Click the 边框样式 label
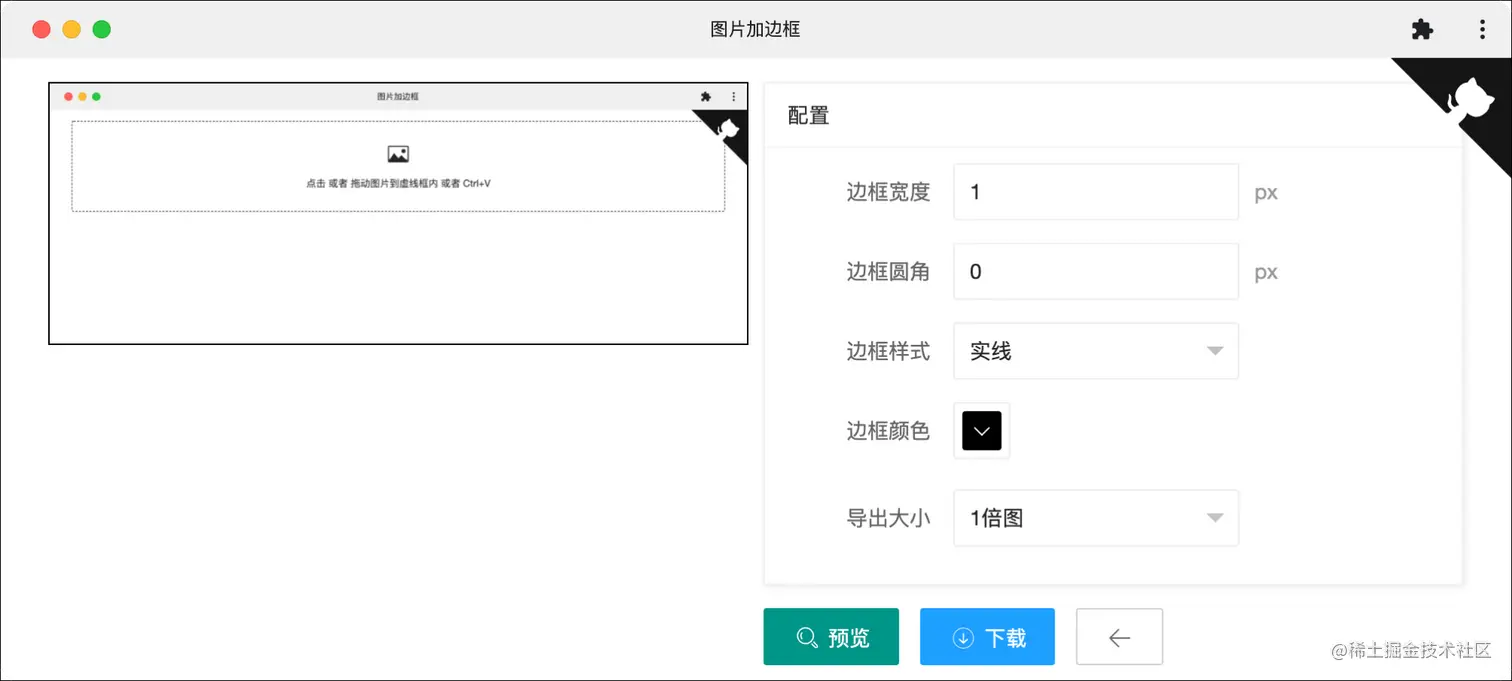1512x681 pixels. [888, 351]
